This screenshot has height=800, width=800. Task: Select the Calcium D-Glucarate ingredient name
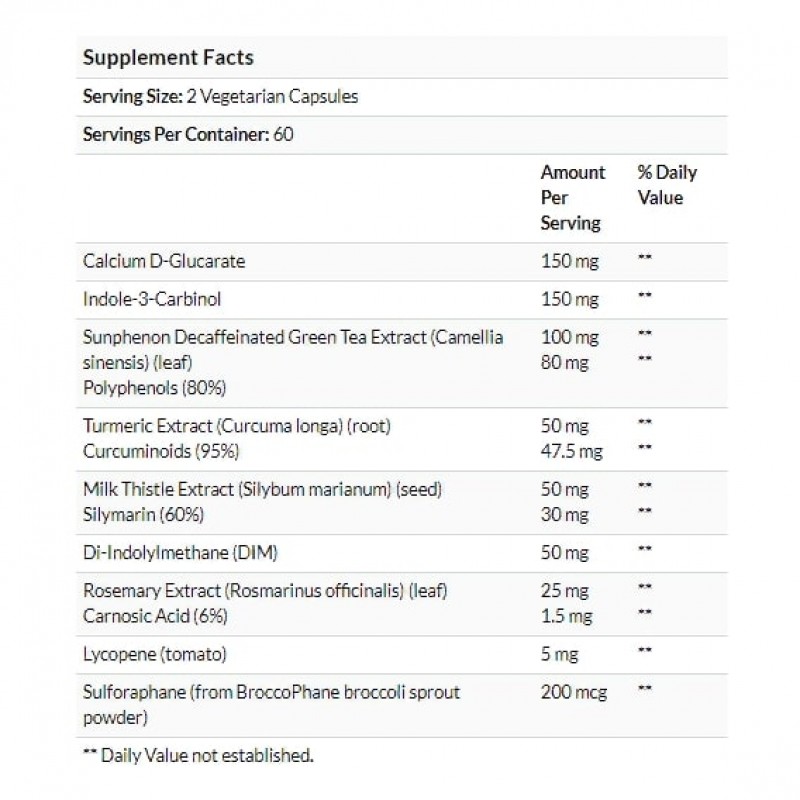point(165,261)
